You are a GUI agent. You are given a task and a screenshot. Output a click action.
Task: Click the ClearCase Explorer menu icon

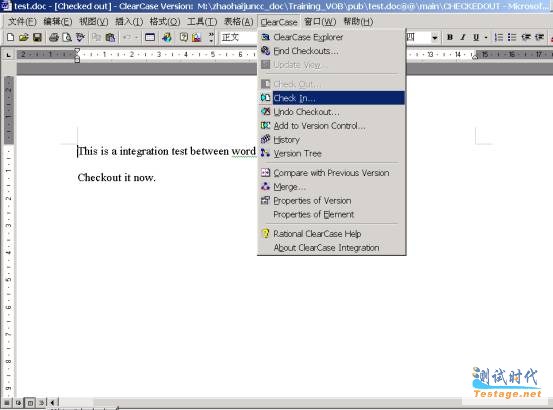point(266,37)
